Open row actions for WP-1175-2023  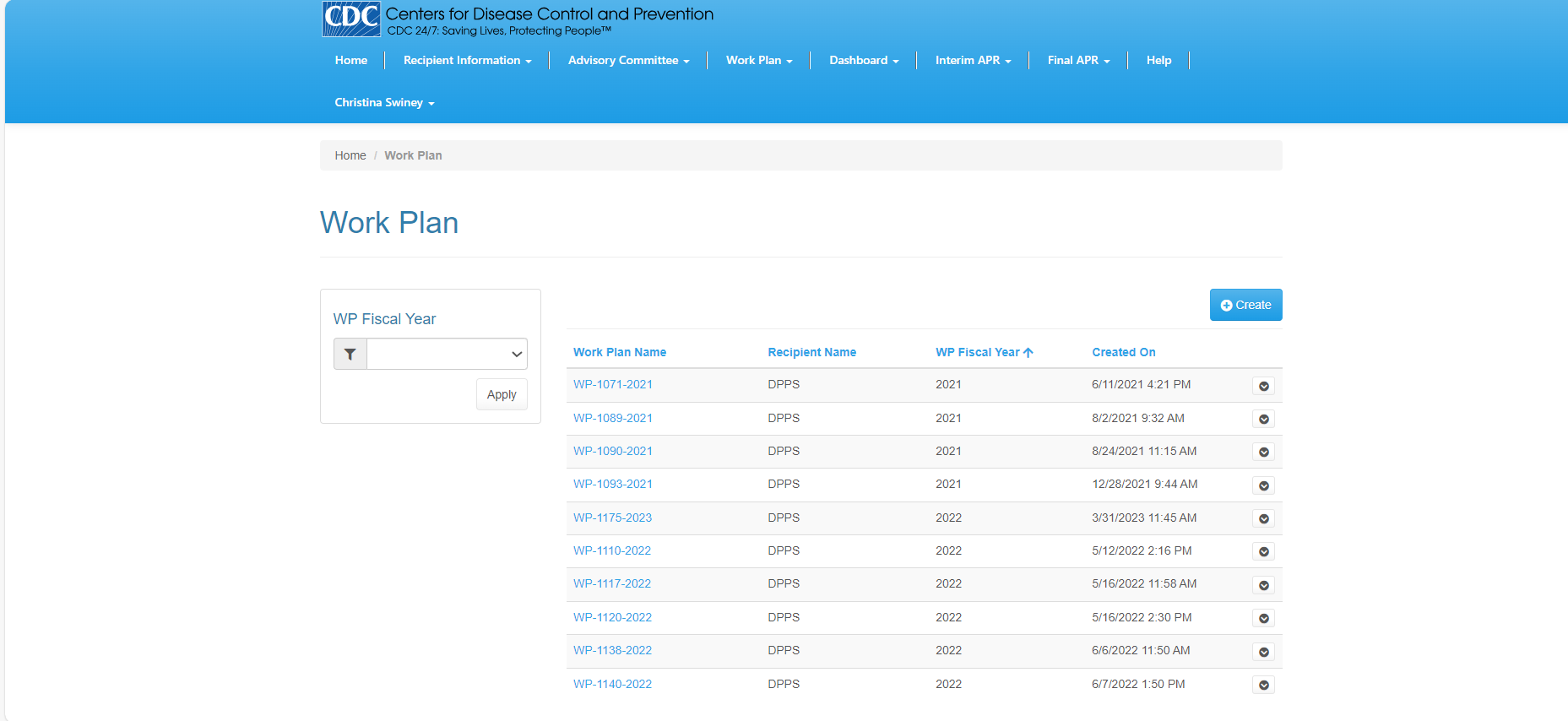pyautogui.click(x=1263, y=518)
